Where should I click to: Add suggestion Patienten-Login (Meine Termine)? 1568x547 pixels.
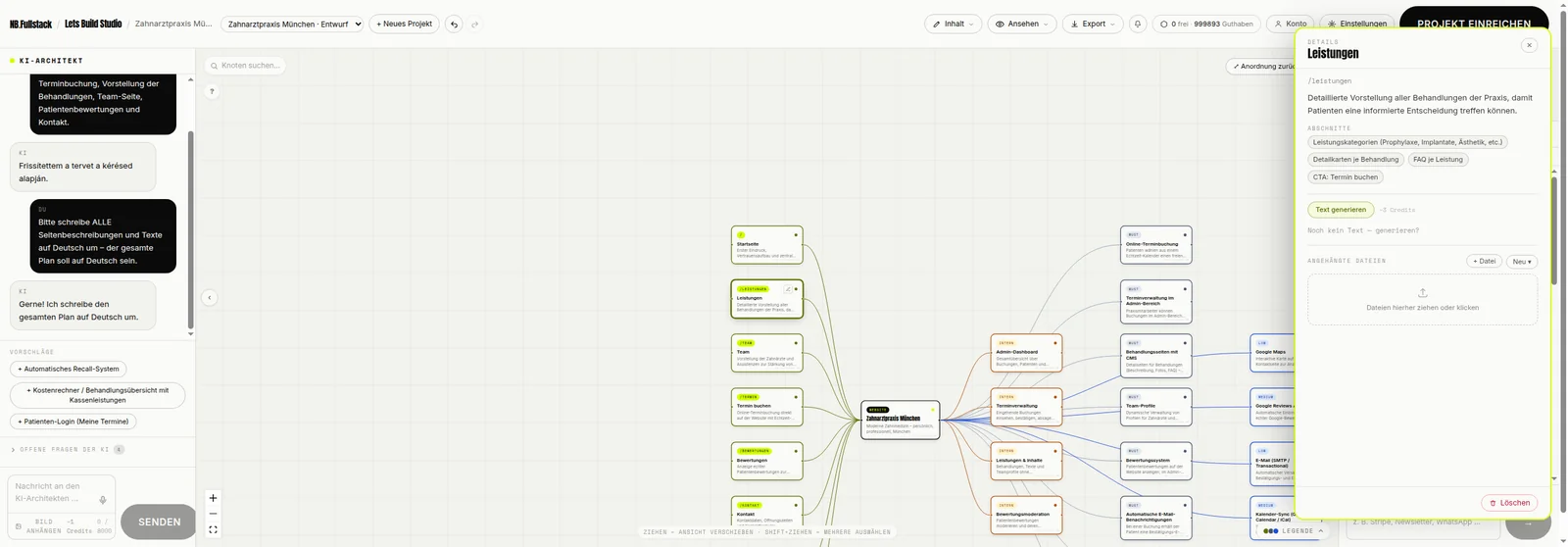(73, 422)
